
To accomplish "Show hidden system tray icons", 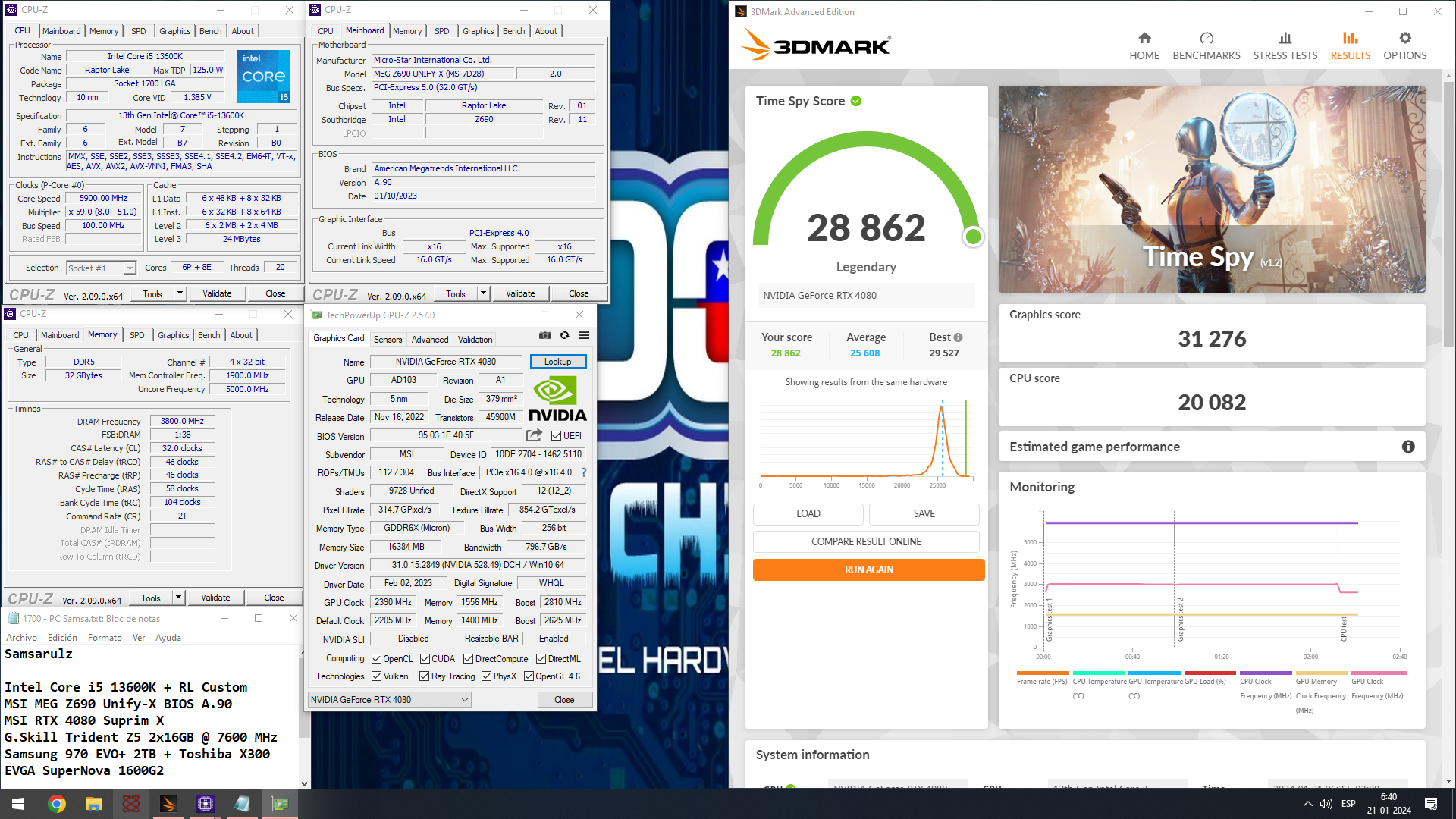I will click(x=1307, y=804).
